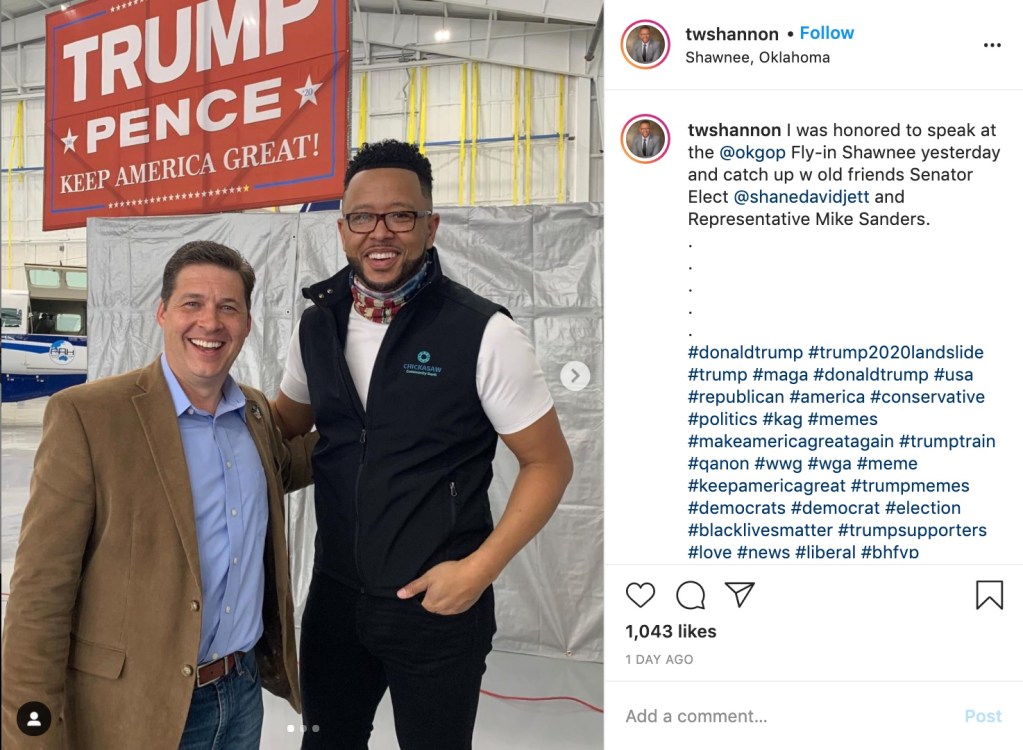Open twshannon username in header

point(732,34)
